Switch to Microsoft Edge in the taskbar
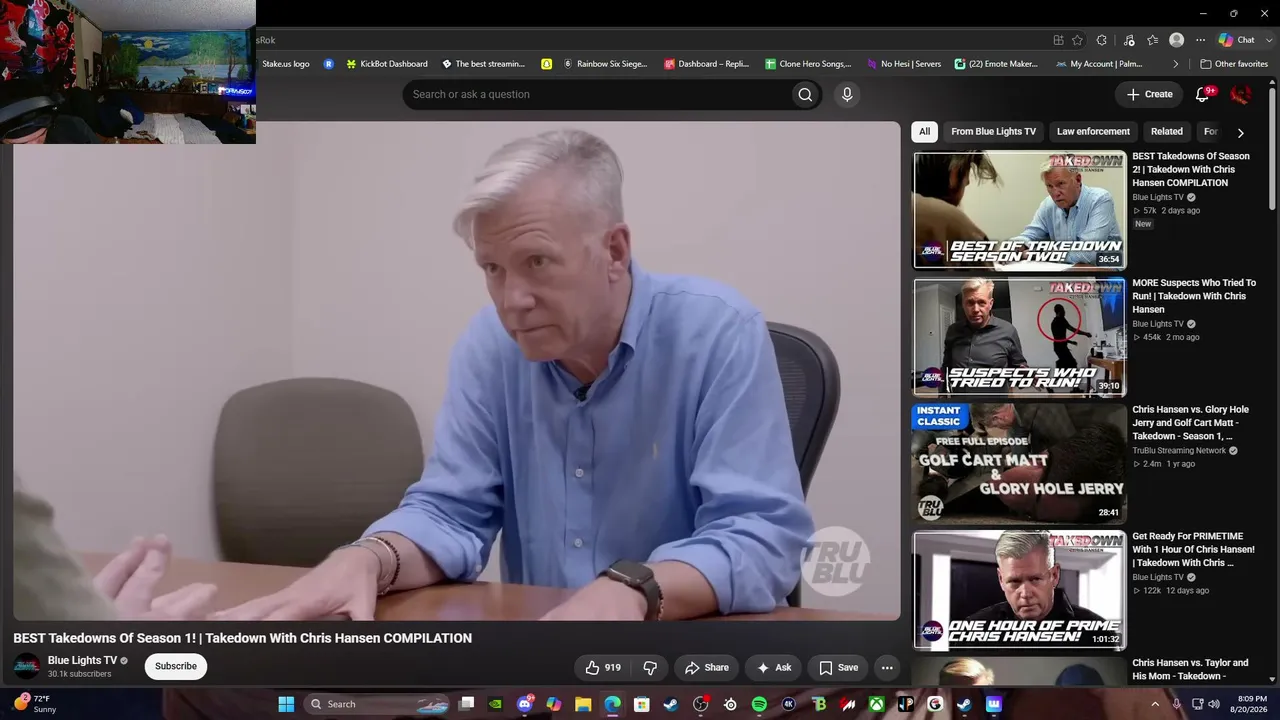 [x=612, y=704]
